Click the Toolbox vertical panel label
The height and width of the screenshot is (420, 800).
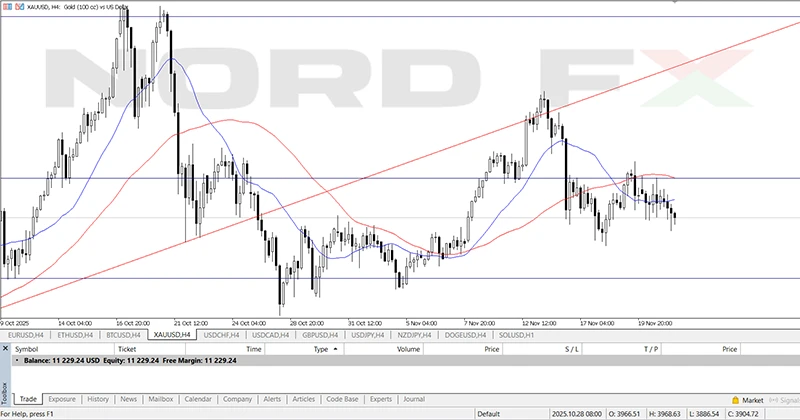pos(5,393)
